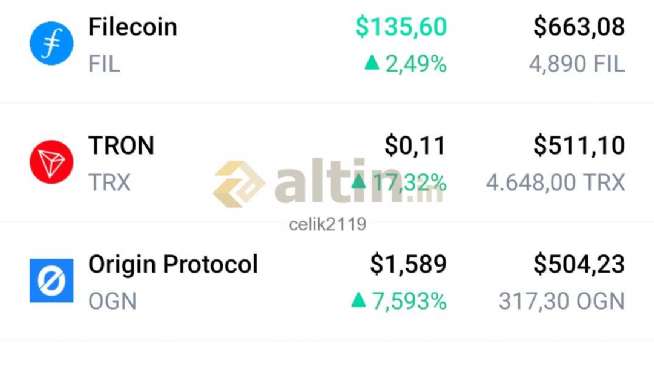Open the TRON asset name

pos(121,145)
